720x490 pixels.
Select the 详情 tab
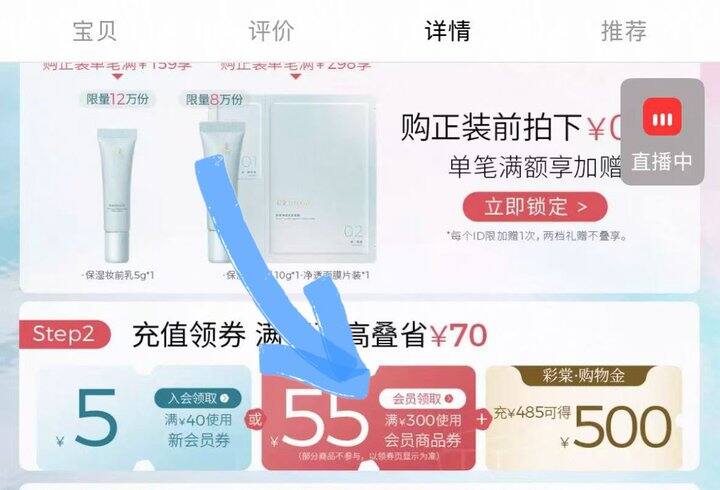[448, 31]
